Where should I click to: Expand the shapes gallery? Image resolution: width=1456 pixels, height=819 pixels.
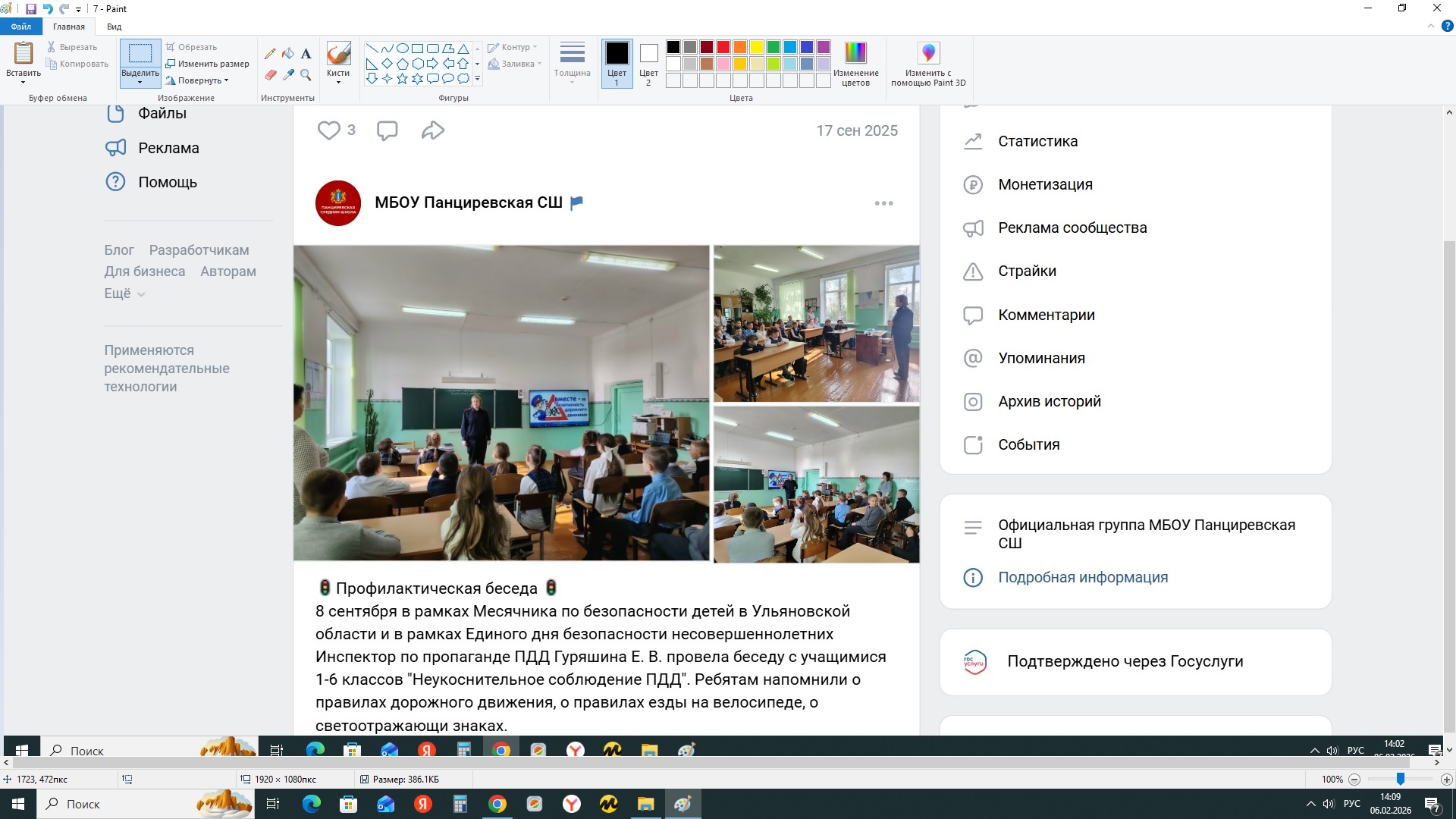[x=477, y=78]
